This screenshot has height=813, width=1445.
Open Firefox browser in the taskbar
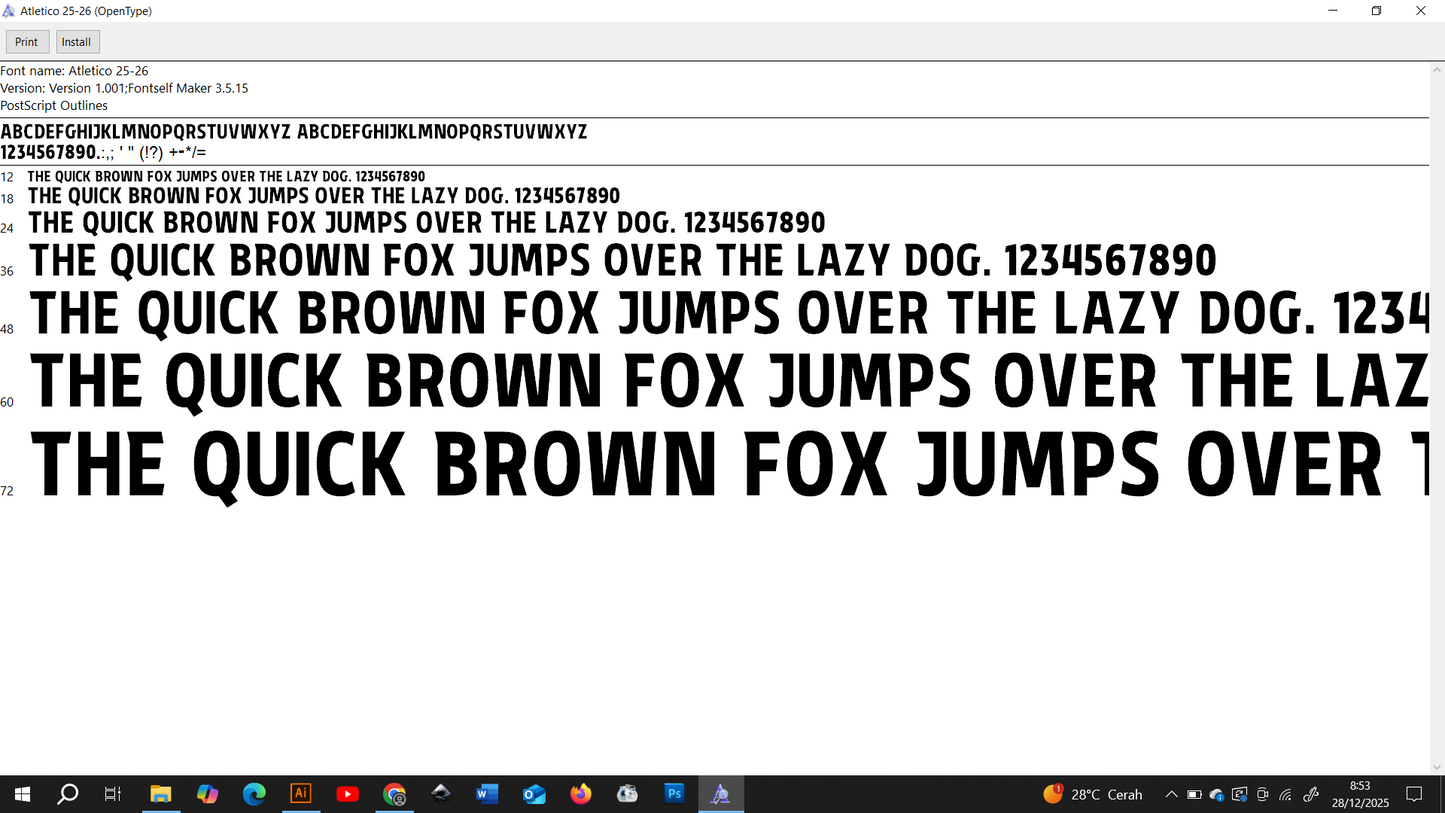[x=581, y=794]
